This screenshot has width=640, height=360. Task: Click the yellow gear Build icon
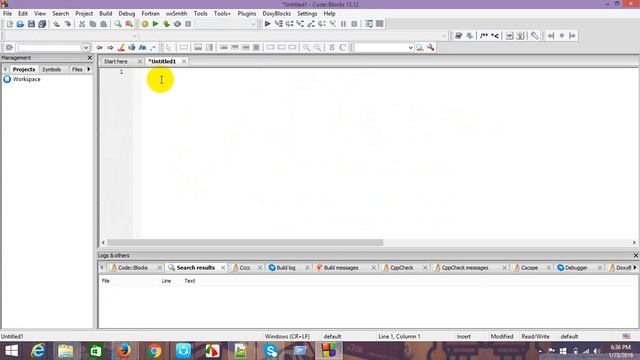[x=144, y=24]
